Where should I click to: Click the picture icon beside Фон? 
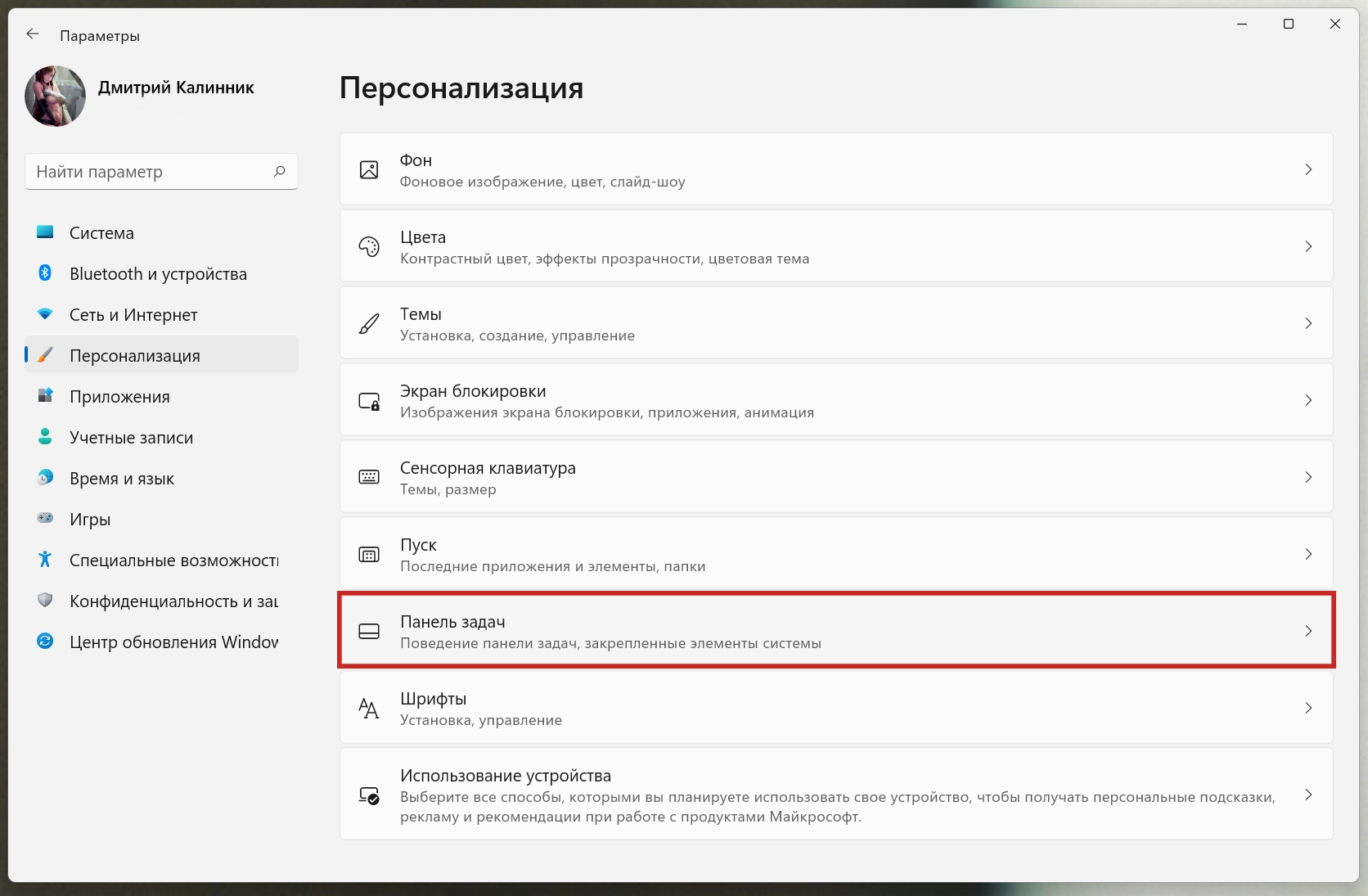click(369, 169)
